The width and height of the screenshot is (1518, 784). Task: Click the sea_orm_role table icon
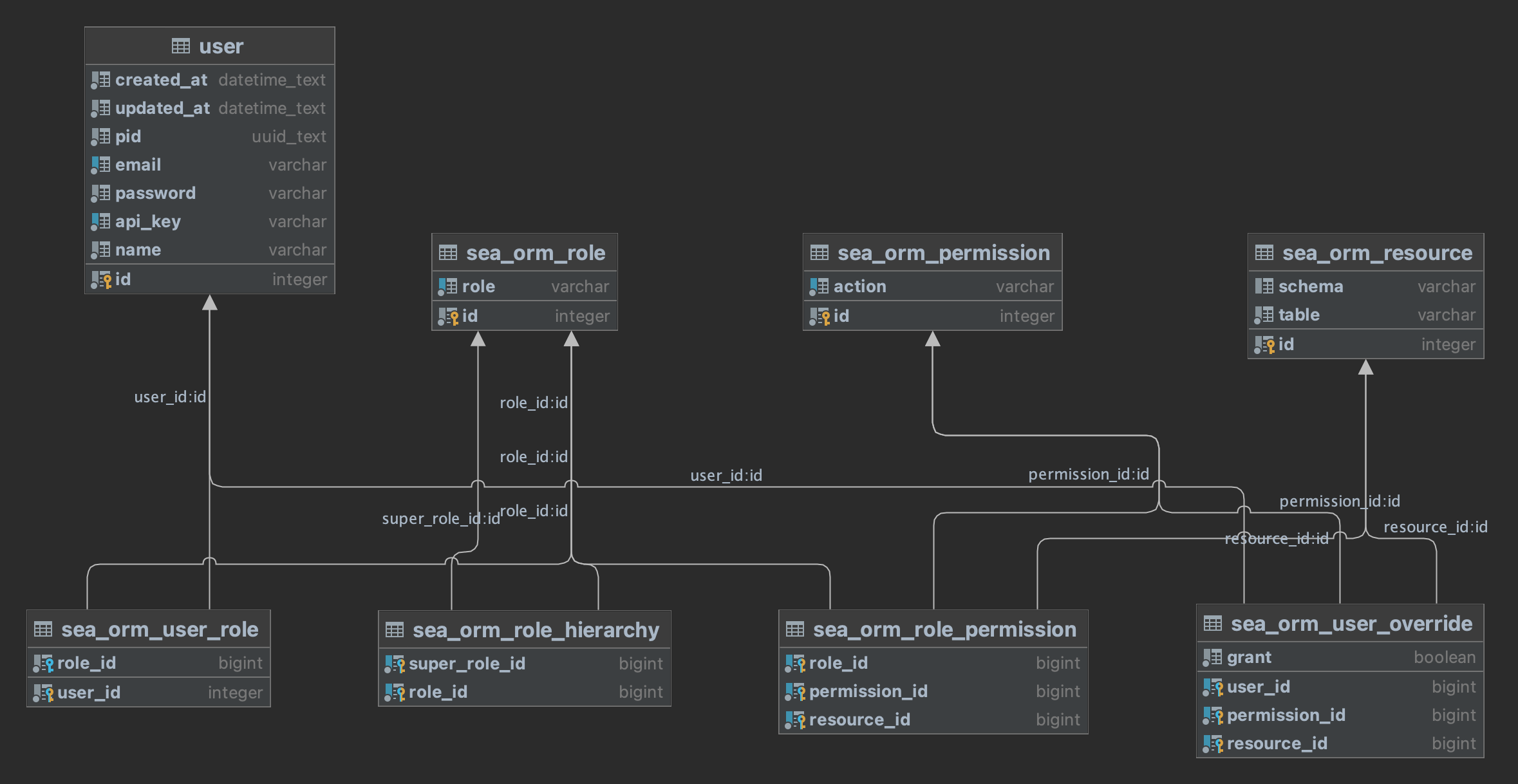(448, 253)
